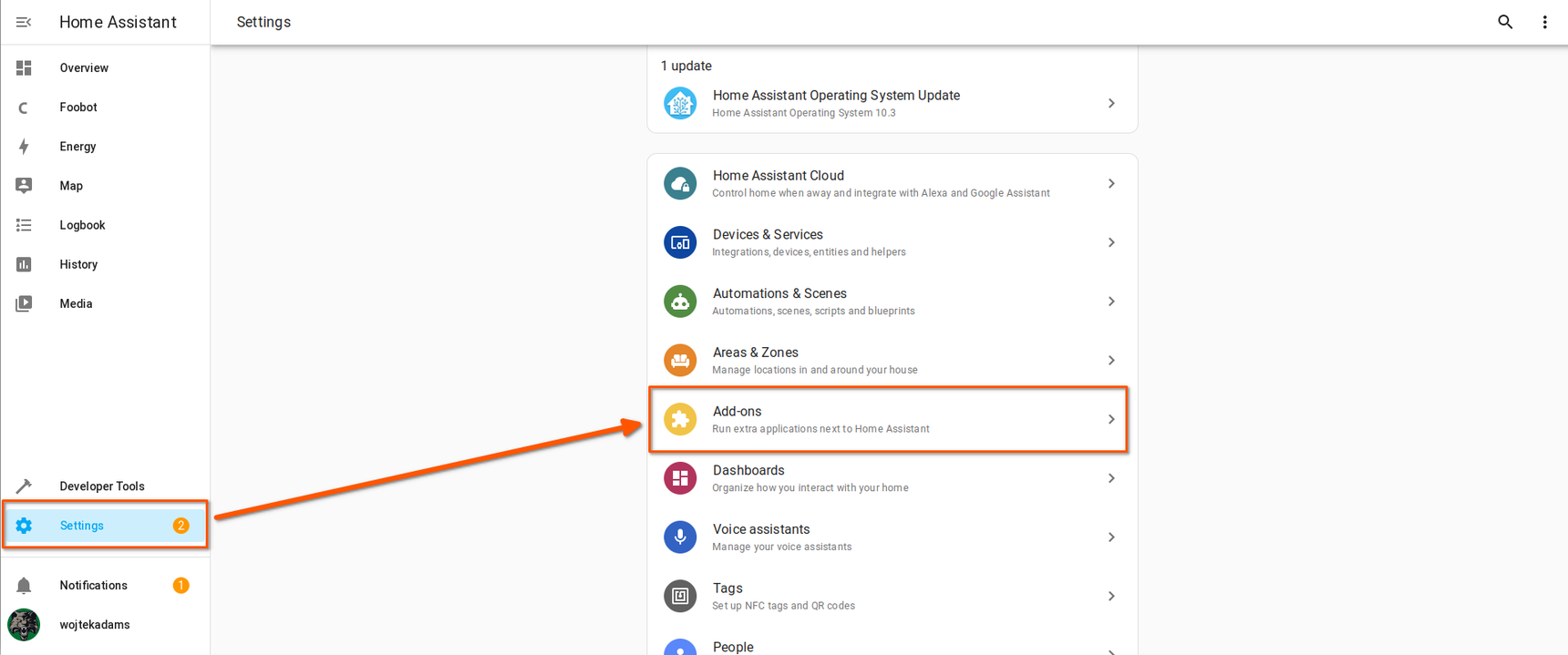Click chevron on Dashboards row

(1111, 478)
